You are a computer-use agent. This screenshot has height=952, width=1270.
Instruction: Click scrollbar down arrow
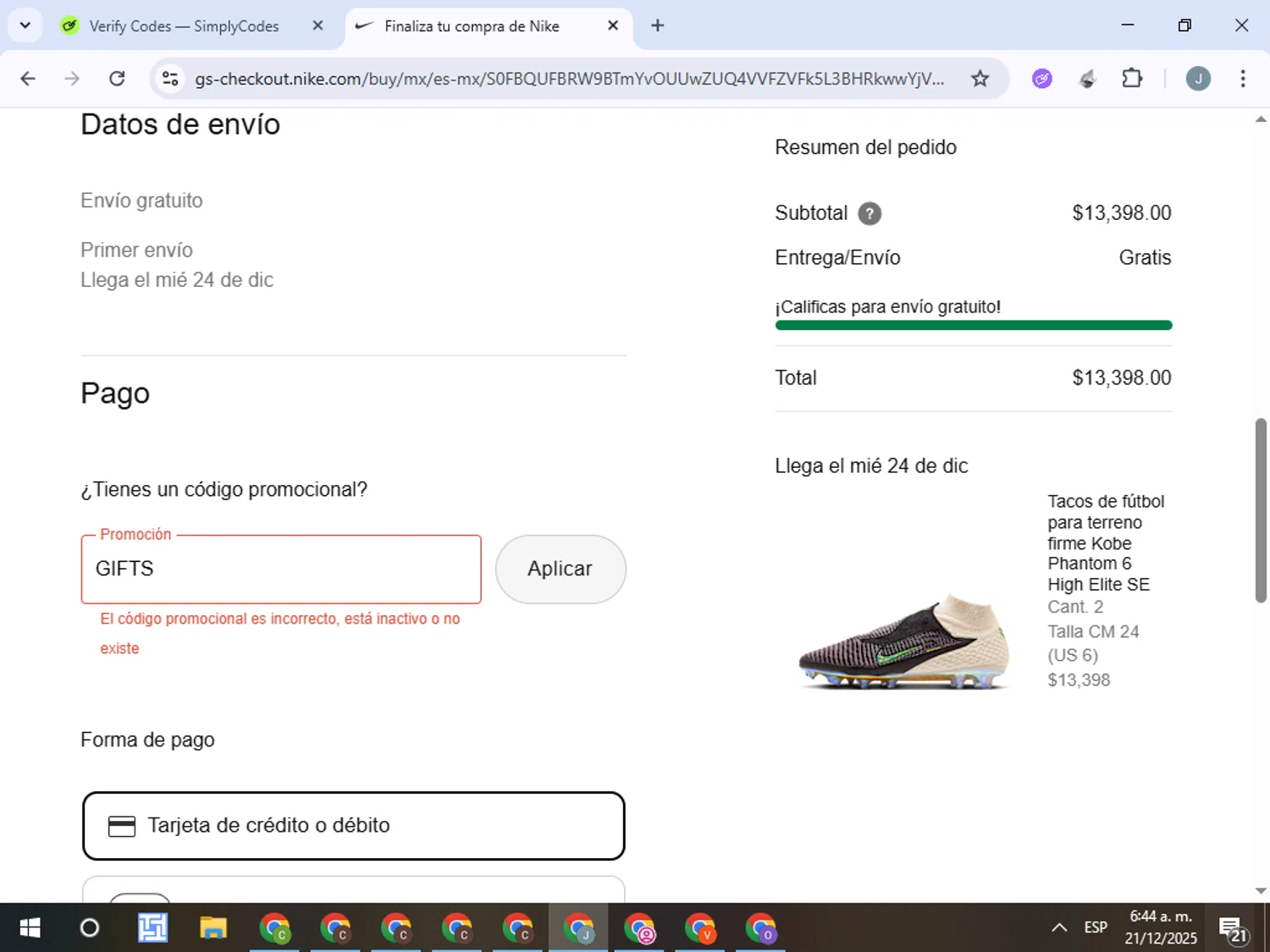[1261, 891]
